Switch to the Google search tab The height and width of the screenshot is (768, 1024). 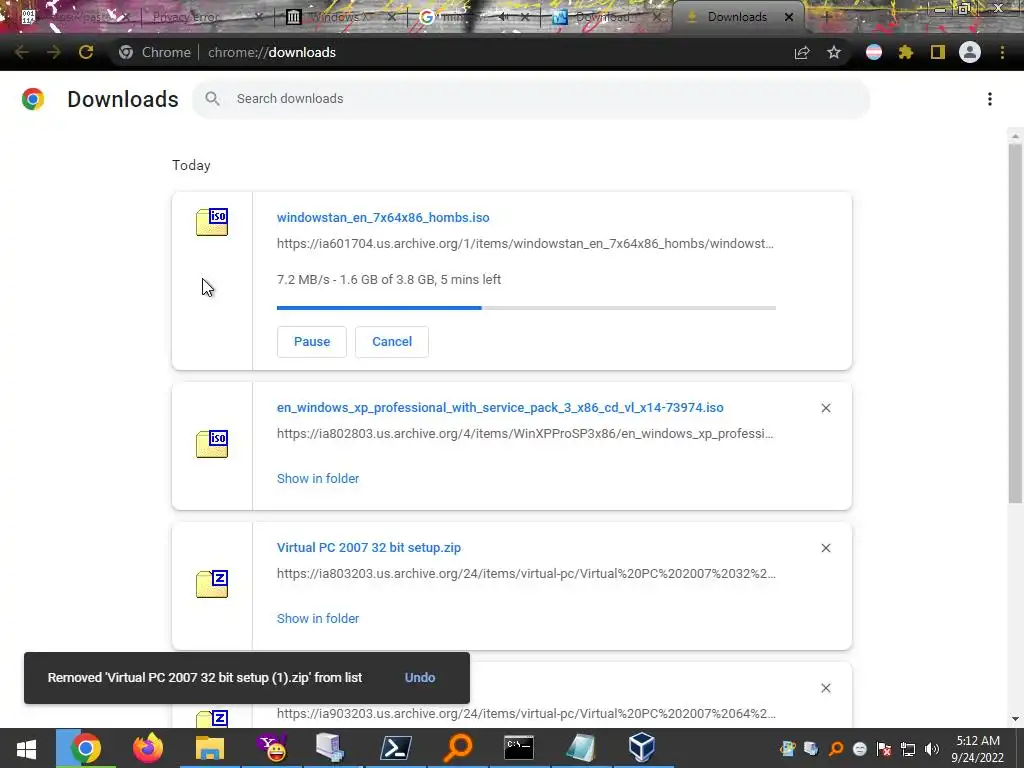[x=472, y=17]
